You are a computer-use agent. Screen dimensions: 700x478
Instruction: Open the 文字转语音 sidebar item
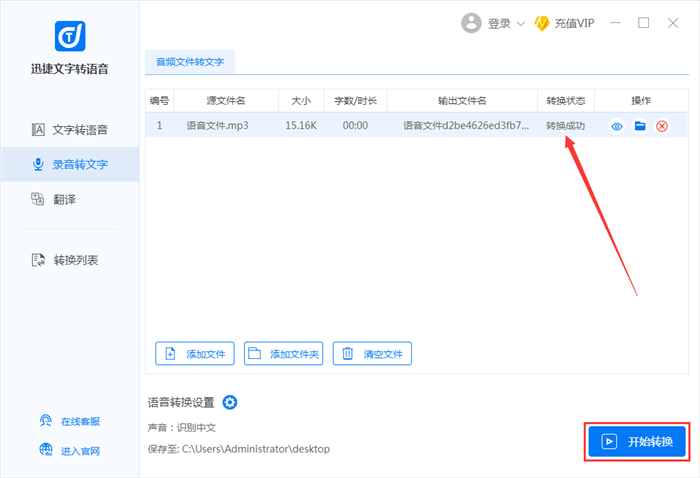point(70,130)
